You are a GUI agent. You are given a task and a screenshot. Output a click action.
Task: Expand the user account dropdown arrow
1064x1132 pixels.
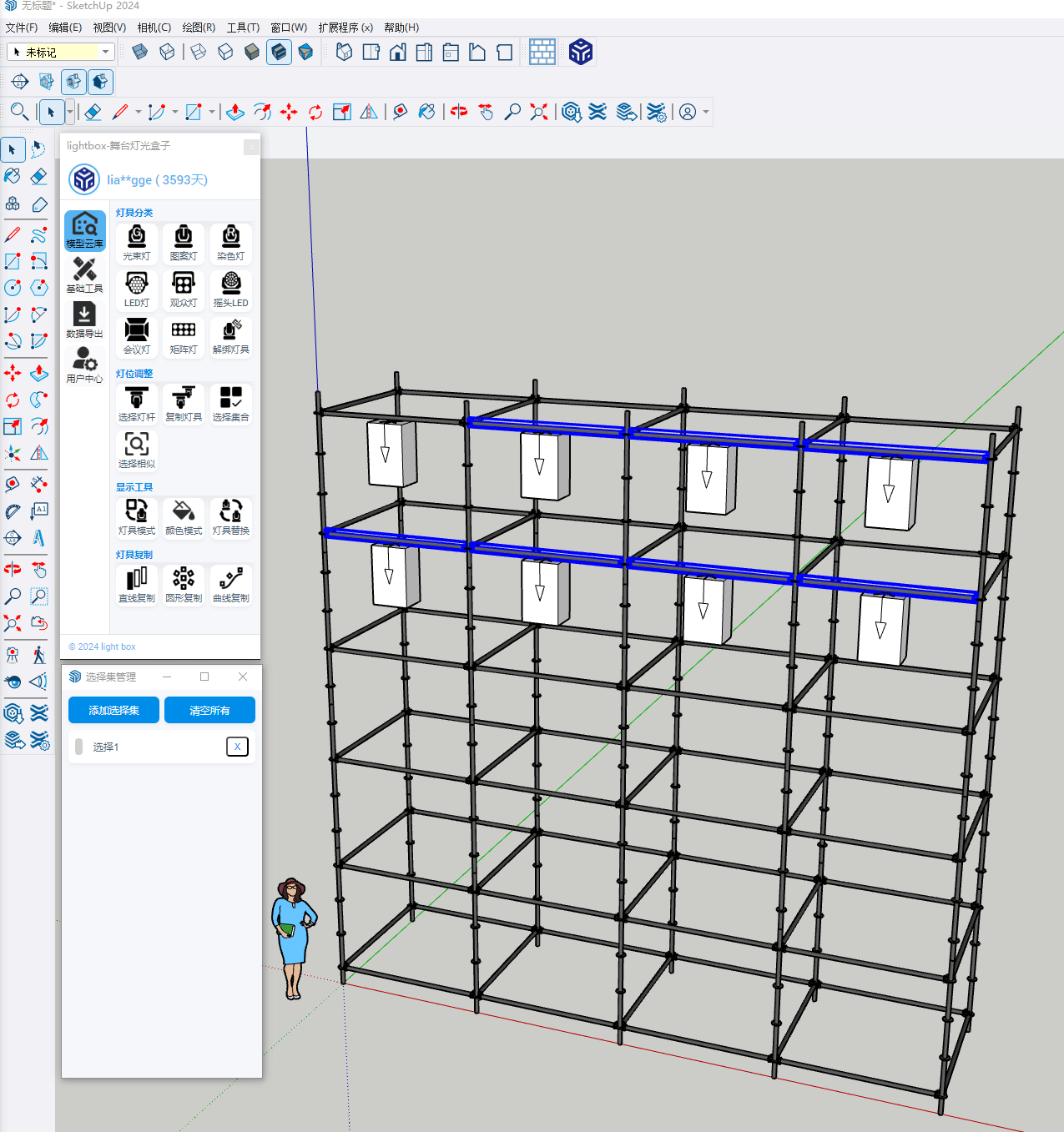click(706, 112)
